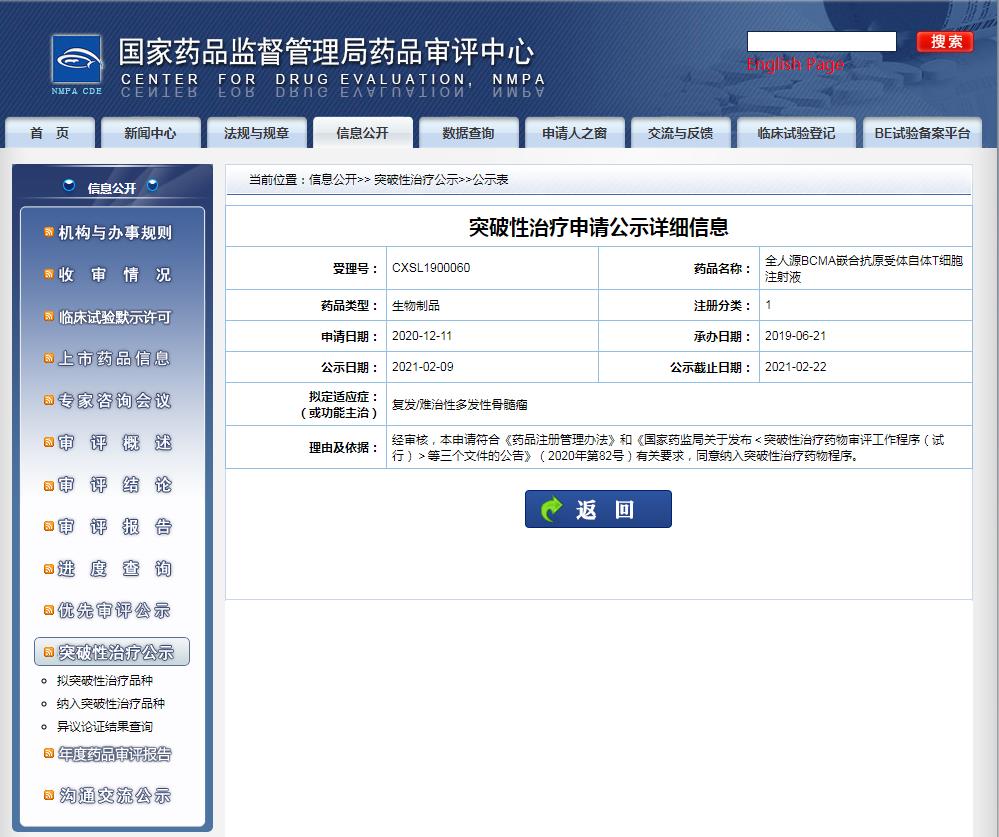Switch to the 数据查询 tab
Image resolution: width=999 pixels, height=837 pixels.
tap(468, 133)
